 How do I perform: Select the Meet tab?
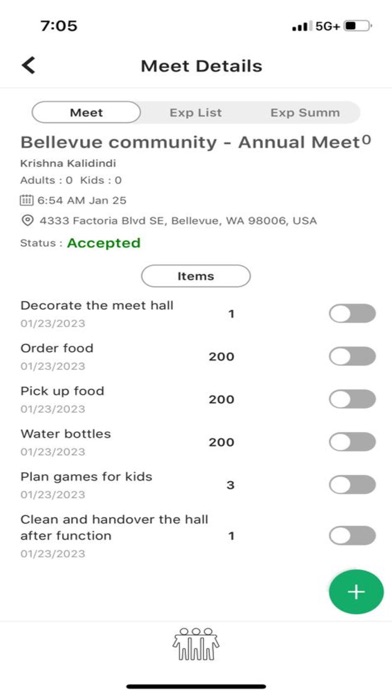pyautogui.click(x=87, y=112)
